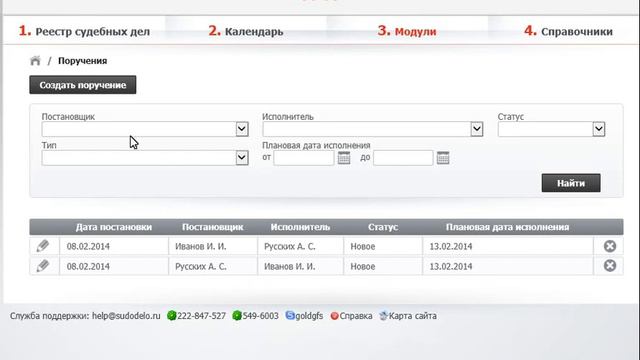Sort by Дата постановки column header
Image resolution: width=640 pixels, height=360 pixels.
pos(114,227)
